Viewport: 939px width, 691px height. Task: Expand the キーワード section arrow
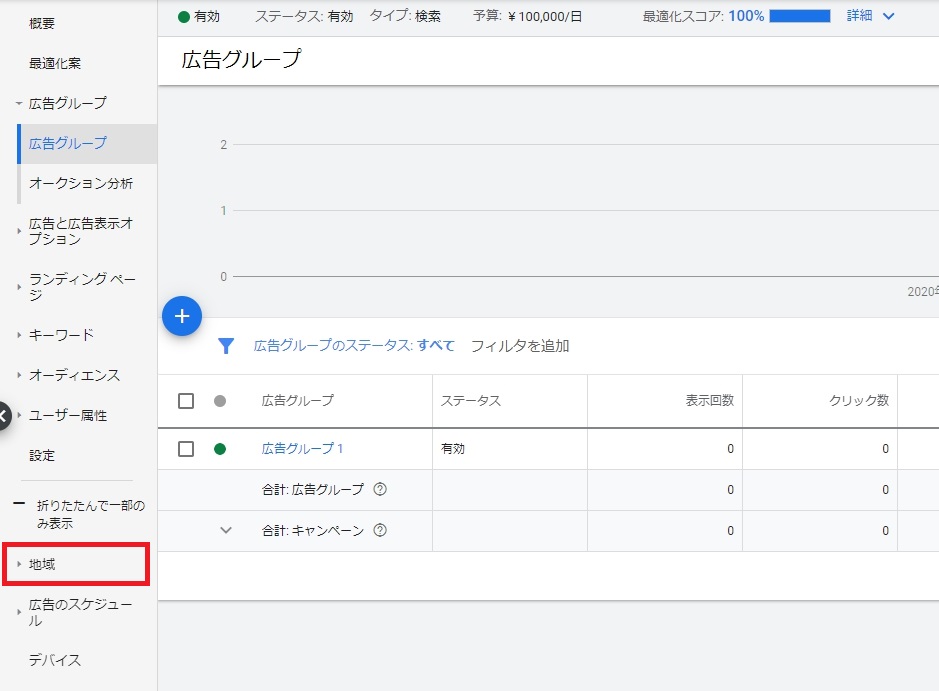pyautogui.click(x=19, y=335)
